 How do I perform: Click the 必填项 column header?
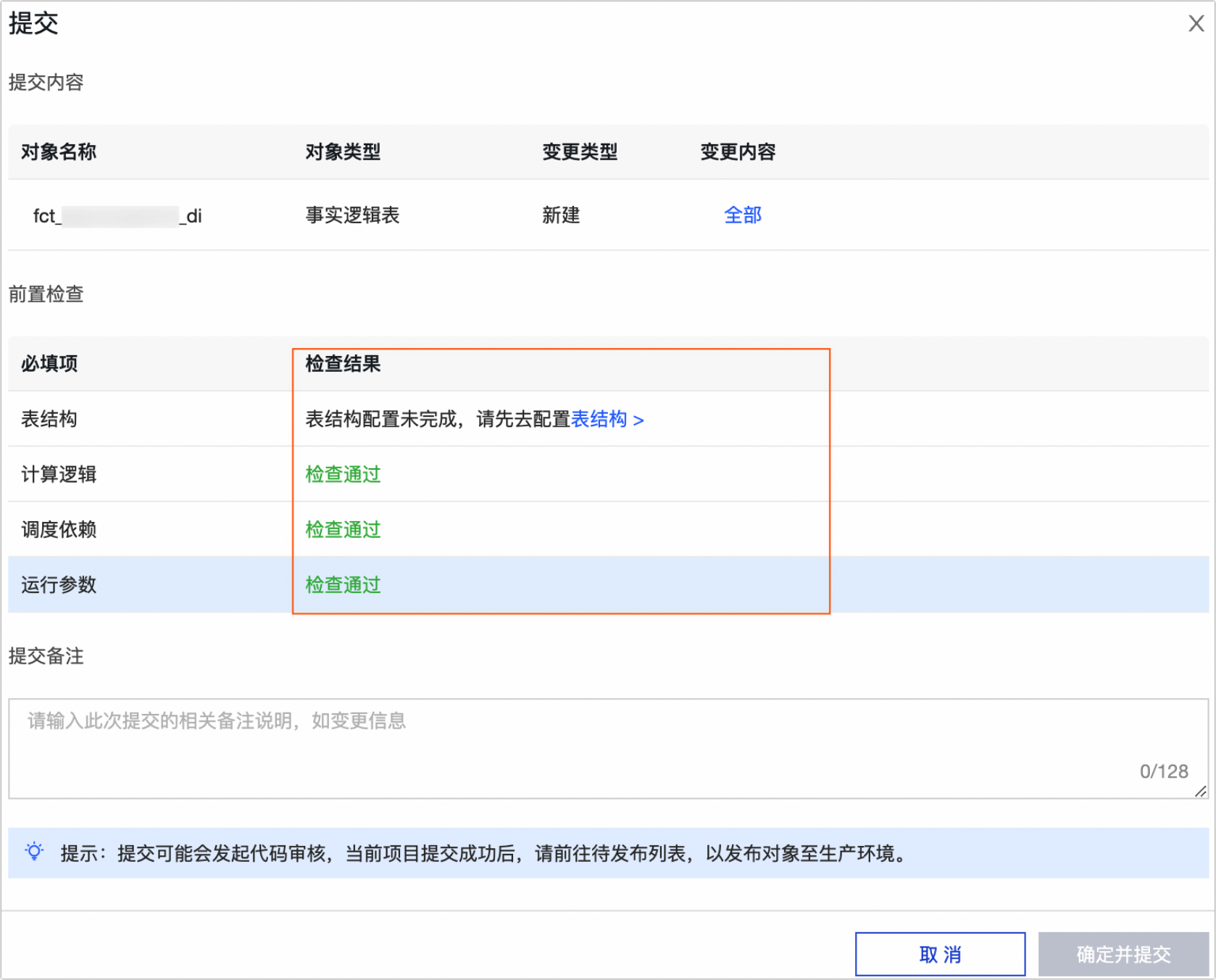(x=49, y=363)
